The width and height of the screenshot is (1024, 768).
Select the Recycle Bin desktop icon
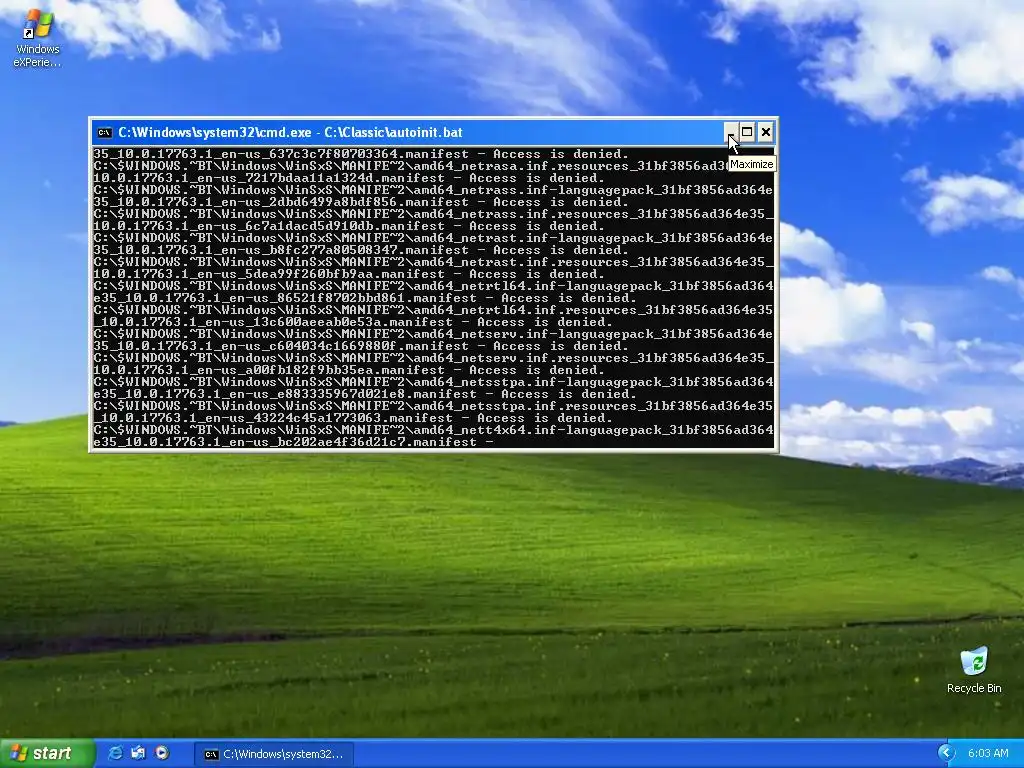(x=974, y=670)
